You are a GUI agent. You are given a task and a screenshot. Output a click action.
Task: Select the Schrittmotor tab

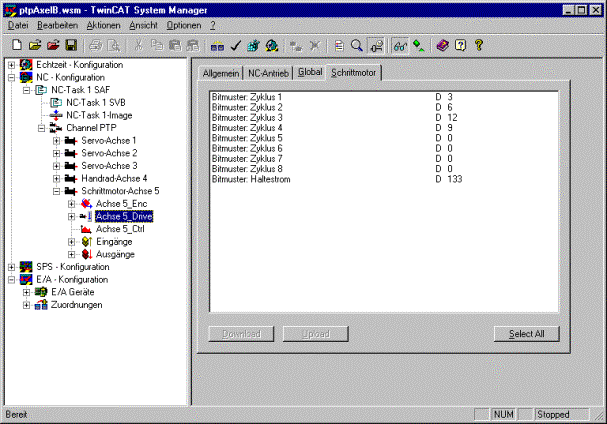353,72
